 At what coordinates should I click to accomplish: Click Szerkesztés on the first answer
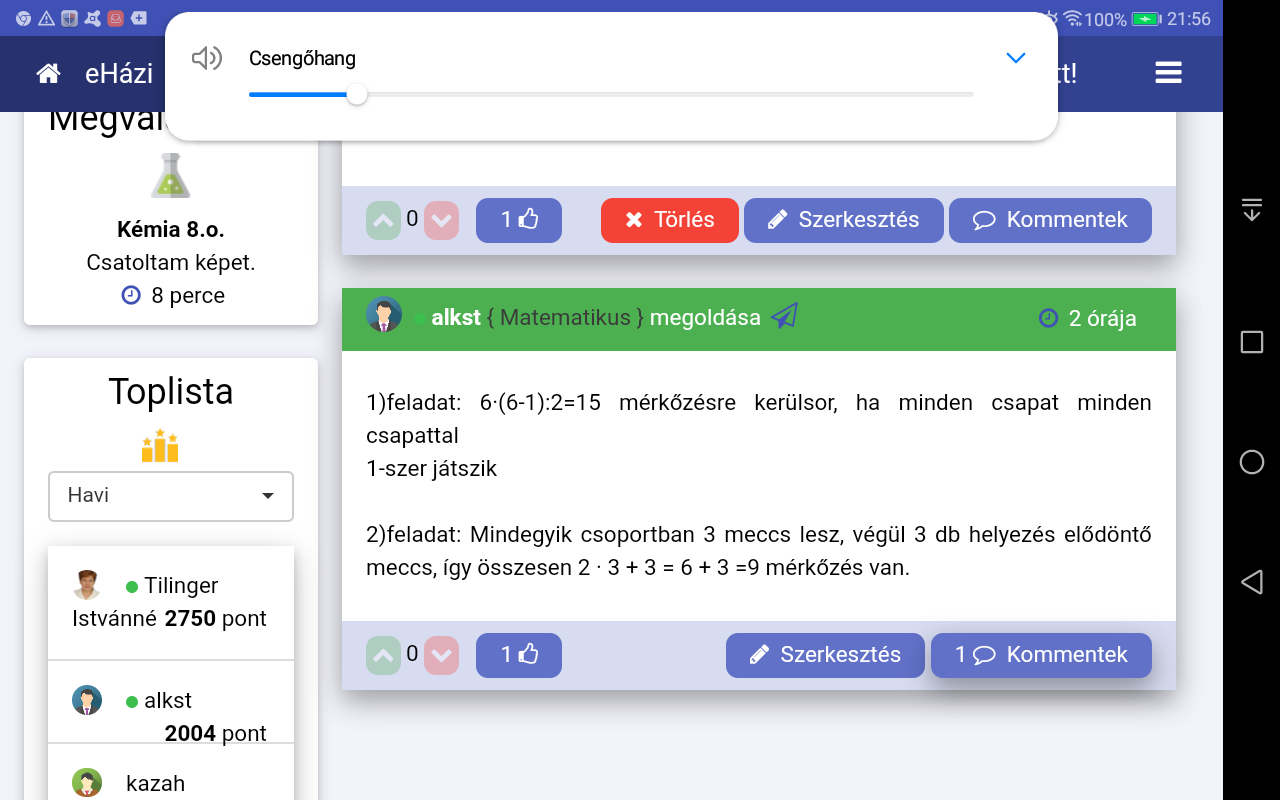[843, 220]
